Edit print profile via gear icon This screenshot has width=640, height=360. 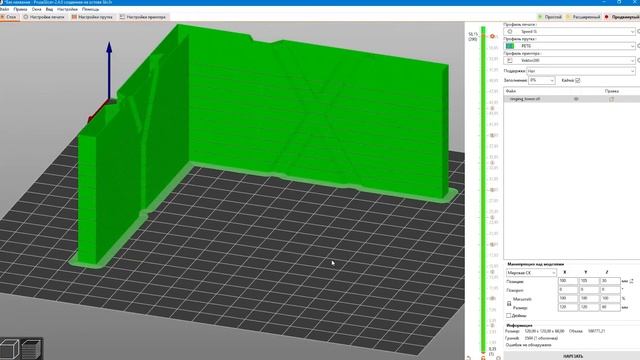638,31
